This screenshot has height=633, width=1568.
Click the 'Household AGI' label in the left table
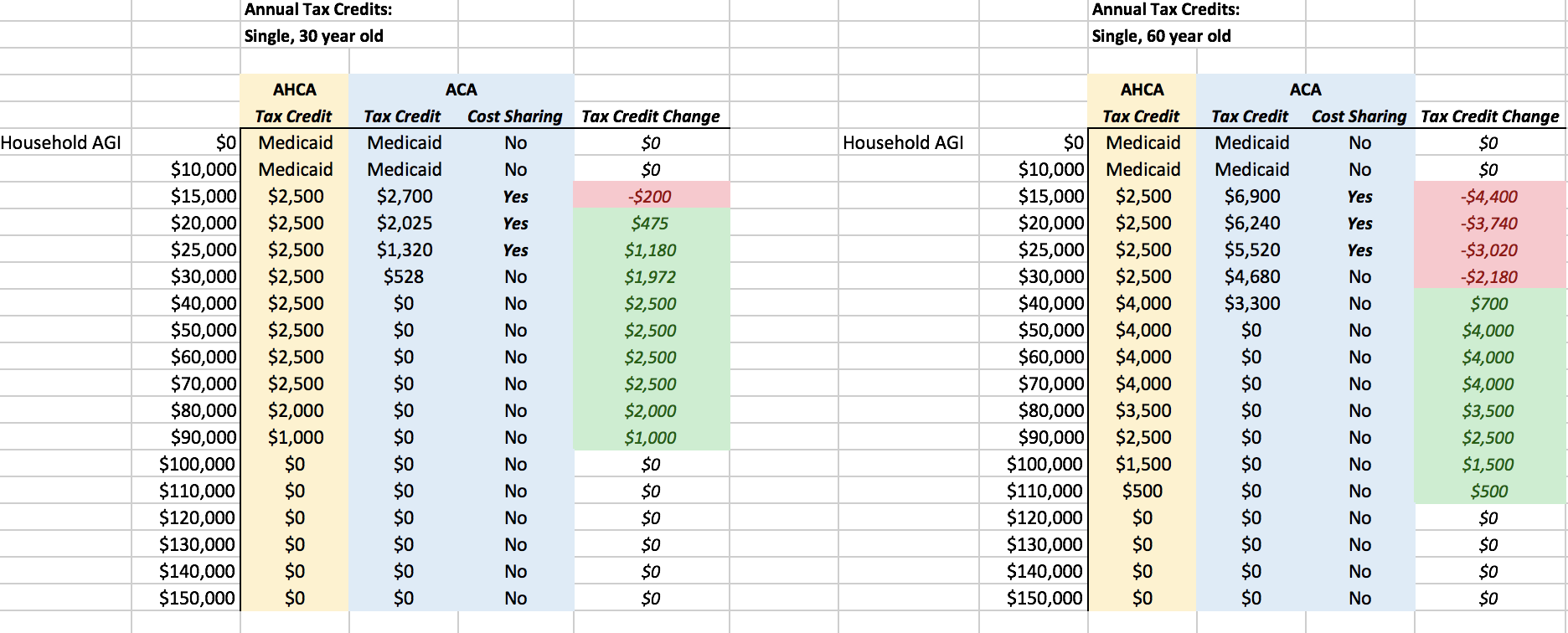pos(61,143)
